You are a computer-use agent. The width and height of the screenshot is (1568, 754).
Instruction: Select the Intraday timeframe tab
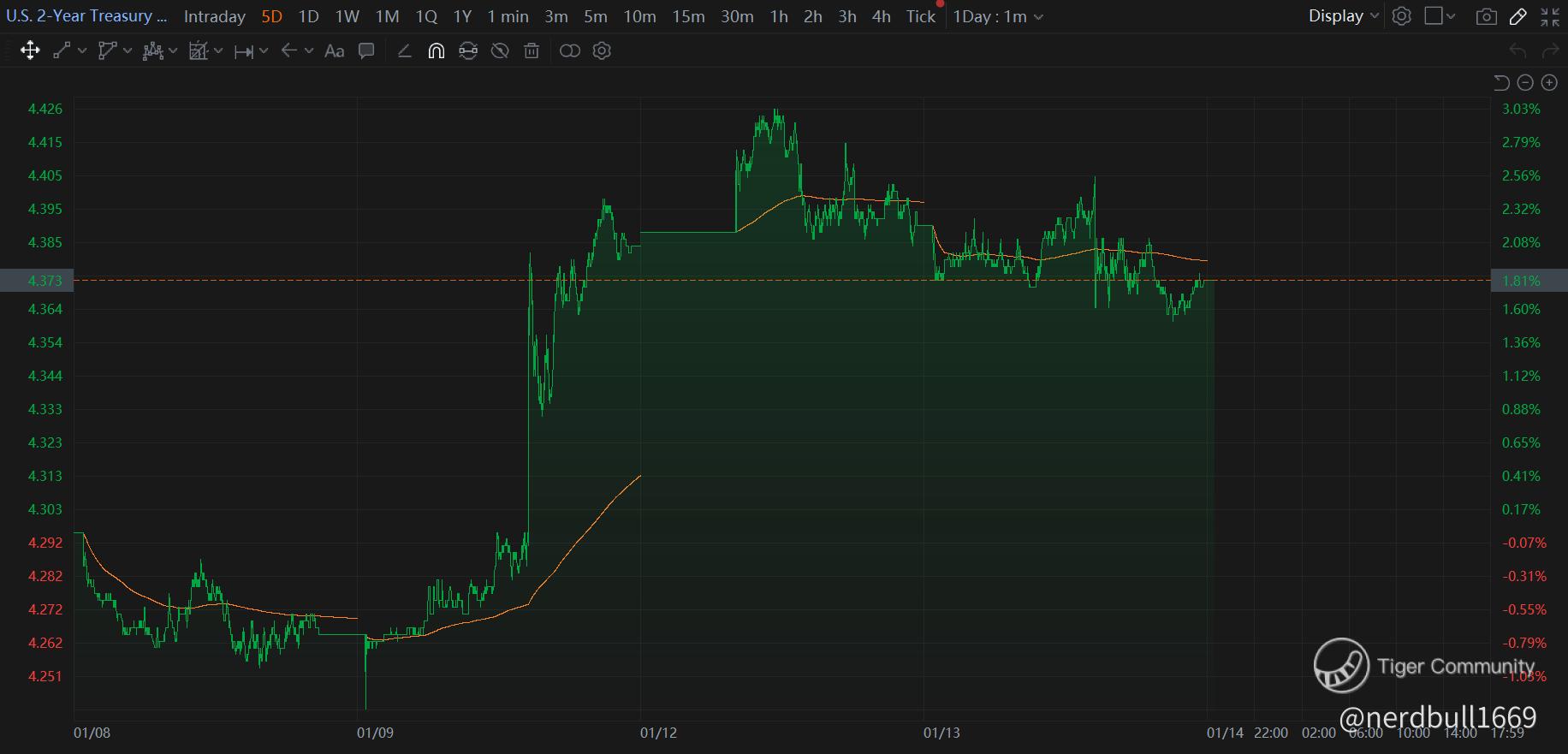tap(215, 16)
